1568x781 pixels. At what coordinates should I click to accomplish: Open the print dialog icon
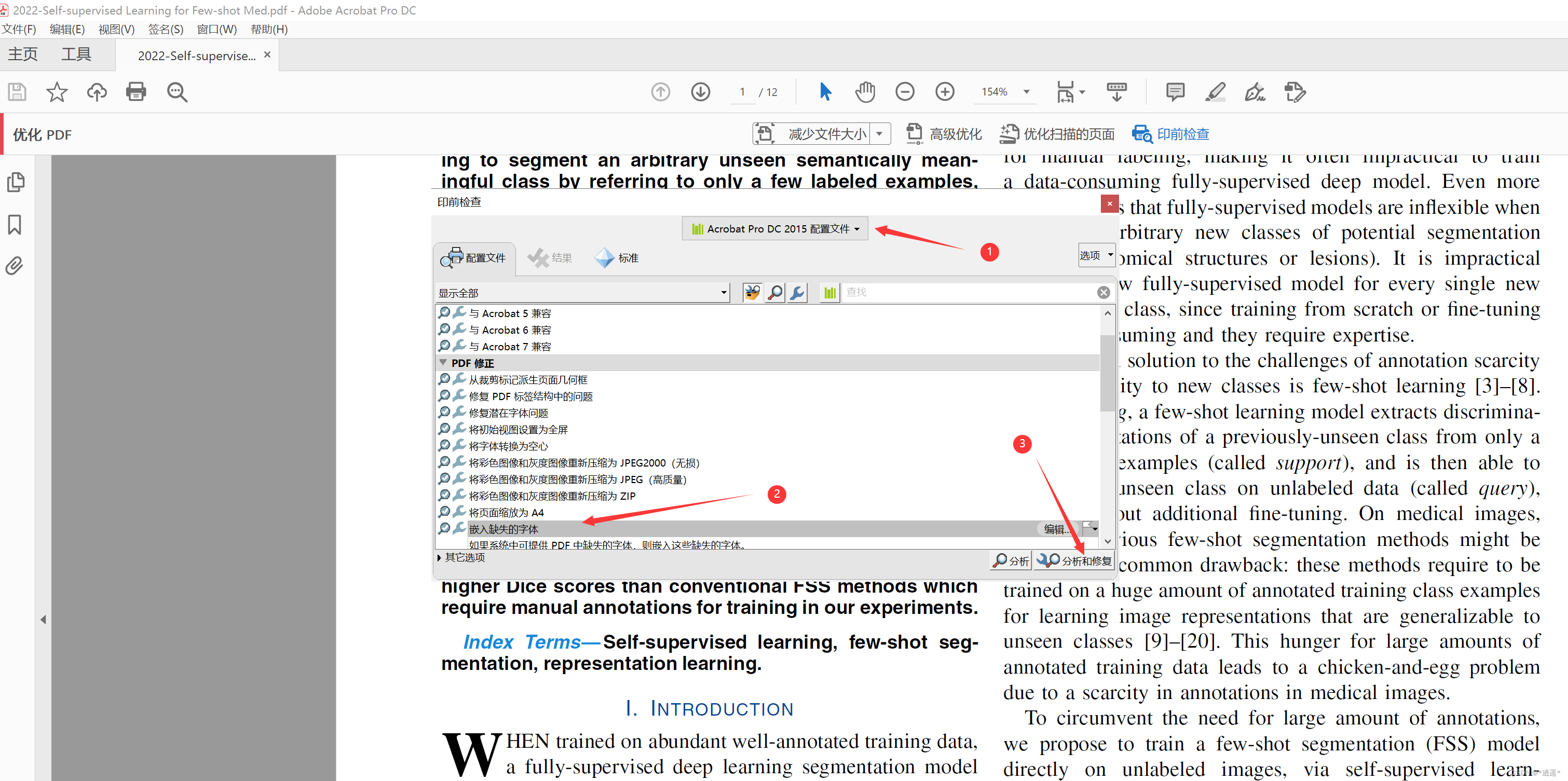coord(136,92)
